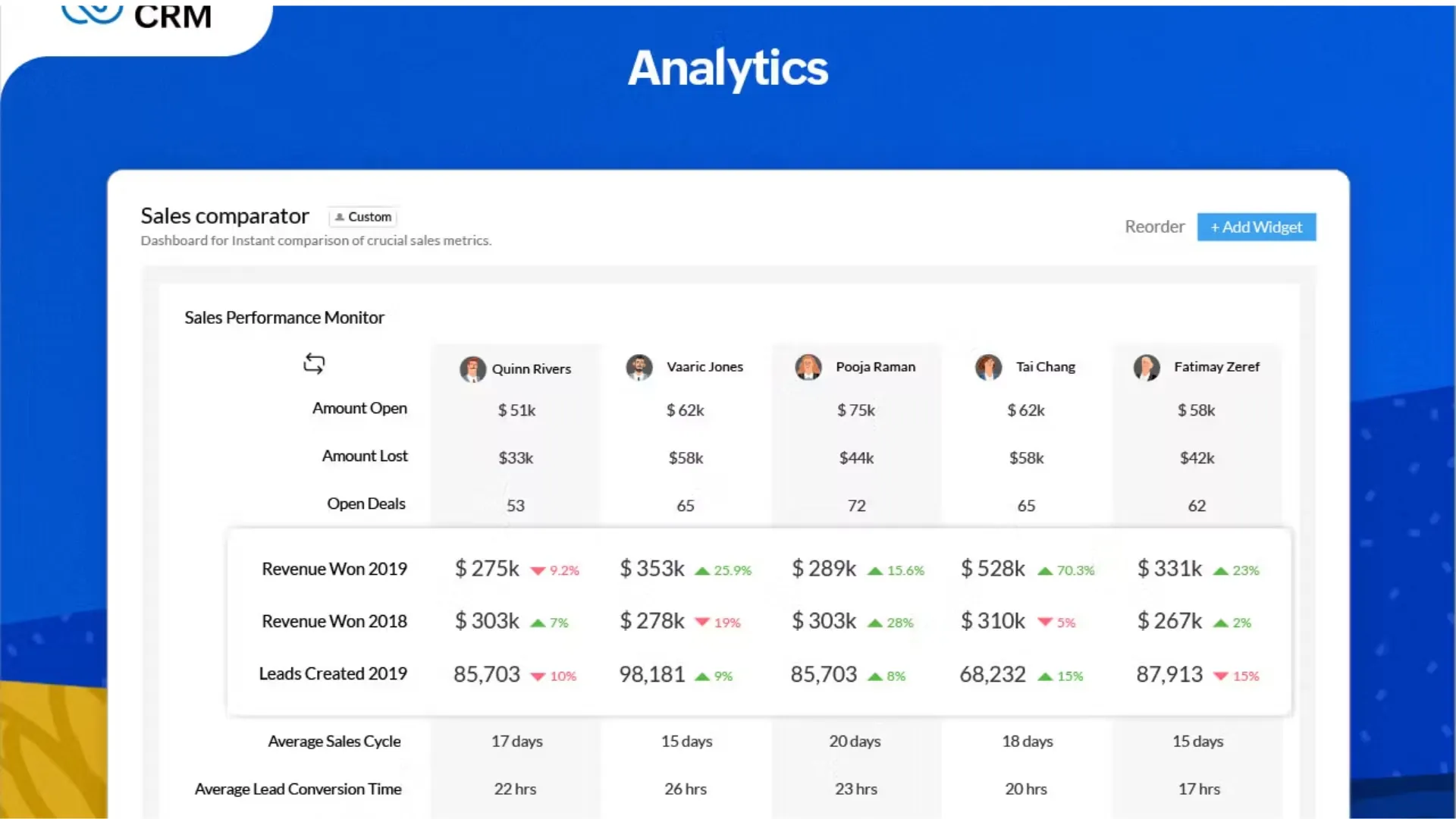The width and height of the screenshot is (1456, 819).
Task: Click the Sales Performance Monitor title
Action: click(284, 318)
